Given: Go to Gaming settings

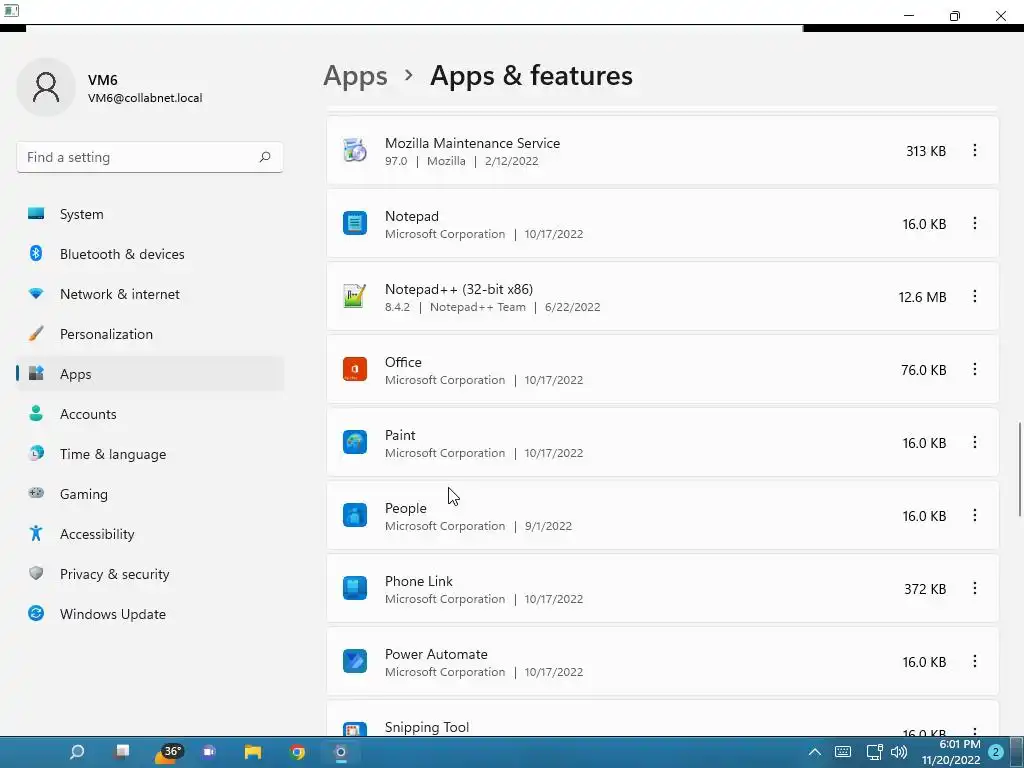Looking at the screenshot, I should 150,494.
